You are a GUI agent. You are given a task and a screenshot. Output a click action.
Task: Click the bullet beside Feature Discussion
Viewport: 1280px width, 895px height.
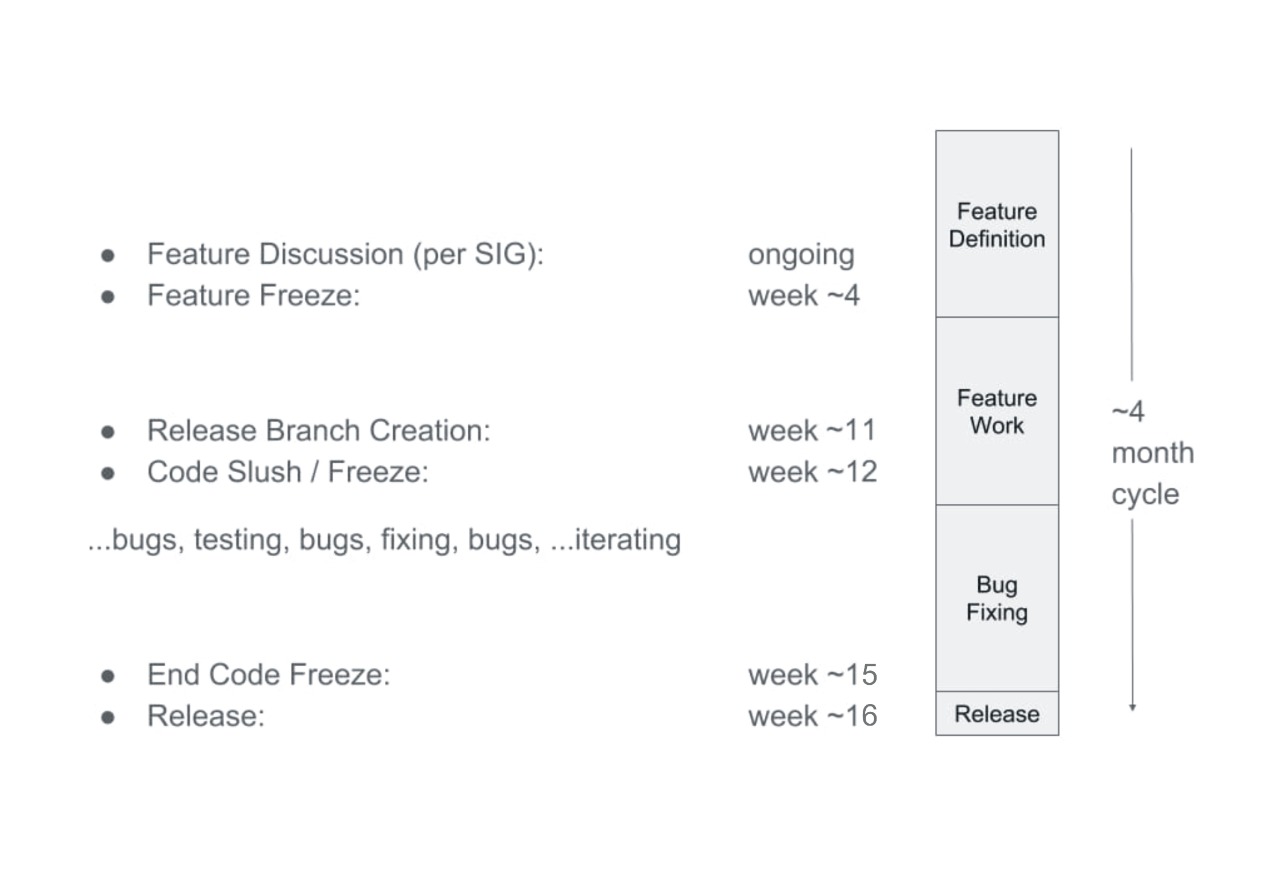click(x=108, y=255)
